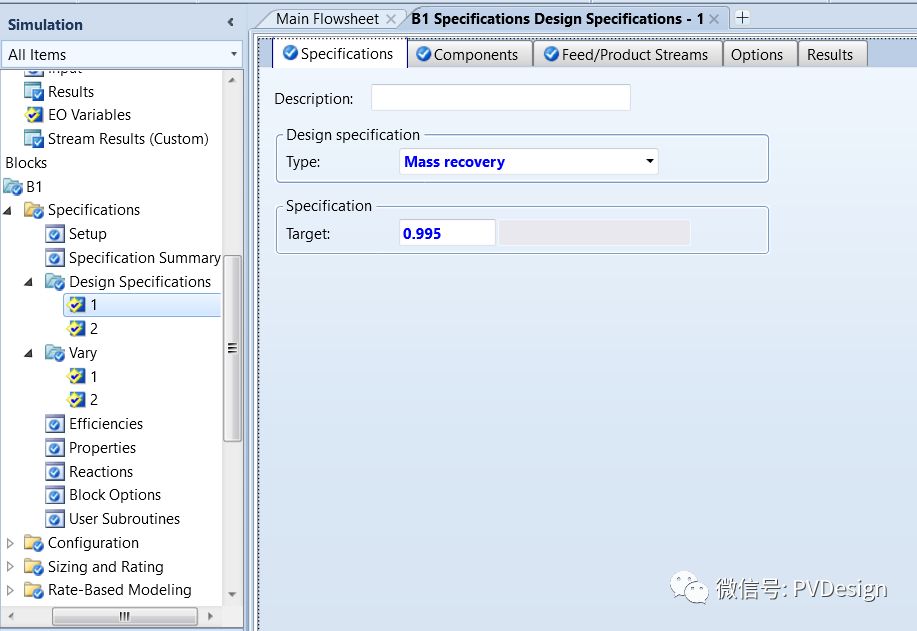Image resolution: width=917 pixels, height=631 pixels.
Task: Expand the Rate-Based Modeling node
Action: click(x=9, y=591)
